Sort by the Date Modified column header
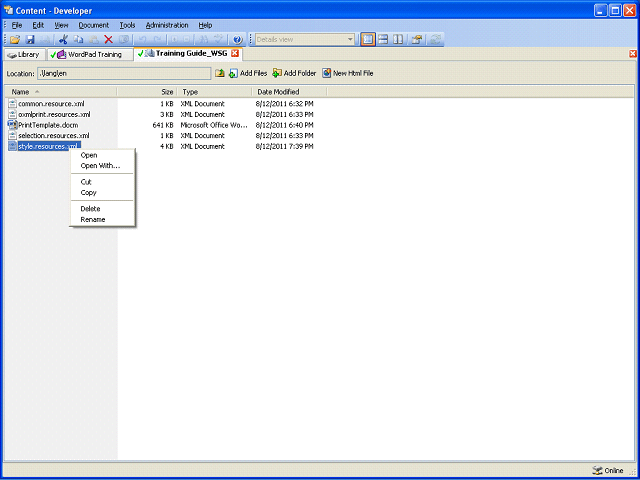The image size is (640, 480). point(289,92)
